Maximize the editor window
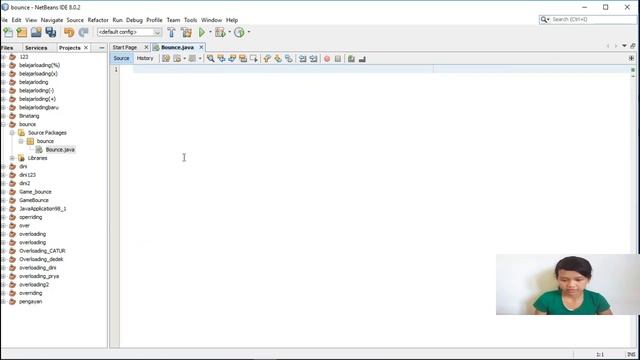 click(633, 46)
